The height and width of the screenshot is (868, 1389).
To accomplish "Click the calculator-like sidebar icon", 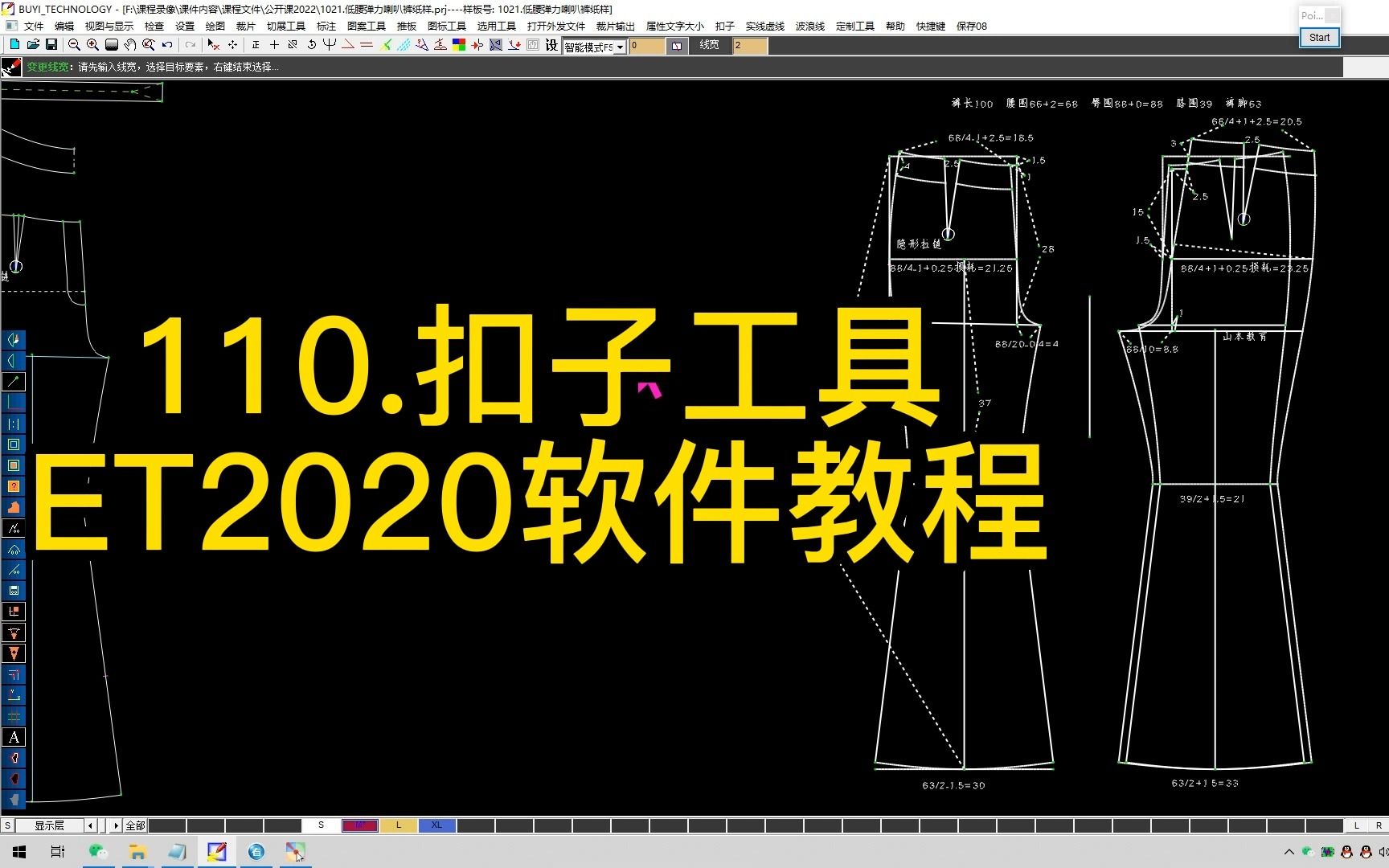I will [x=14, y=591].
